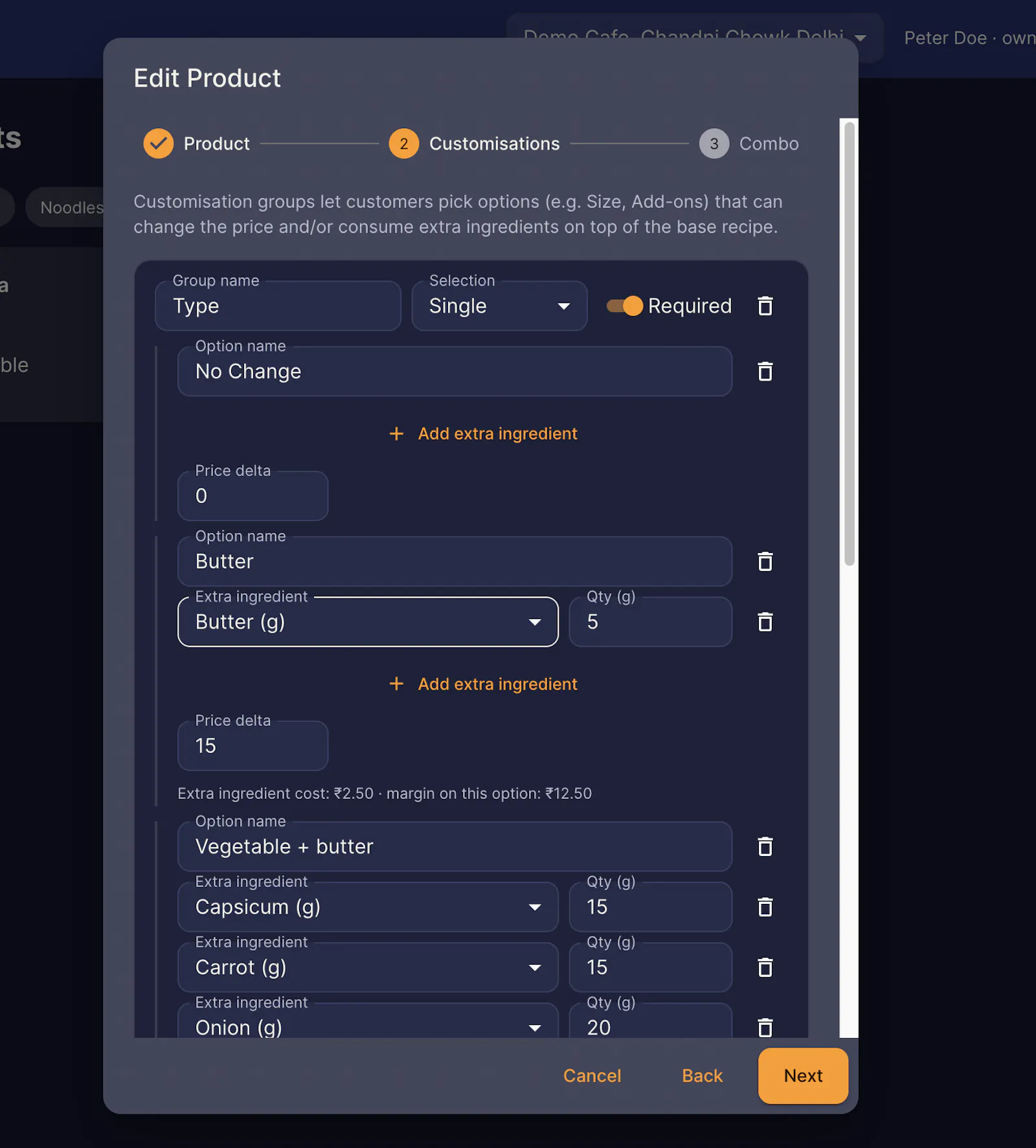The width and height of the screenshot is (1036, 1148).
Task: Open the Carrot (g) ingredient dropdown
Action: [368, 967]
